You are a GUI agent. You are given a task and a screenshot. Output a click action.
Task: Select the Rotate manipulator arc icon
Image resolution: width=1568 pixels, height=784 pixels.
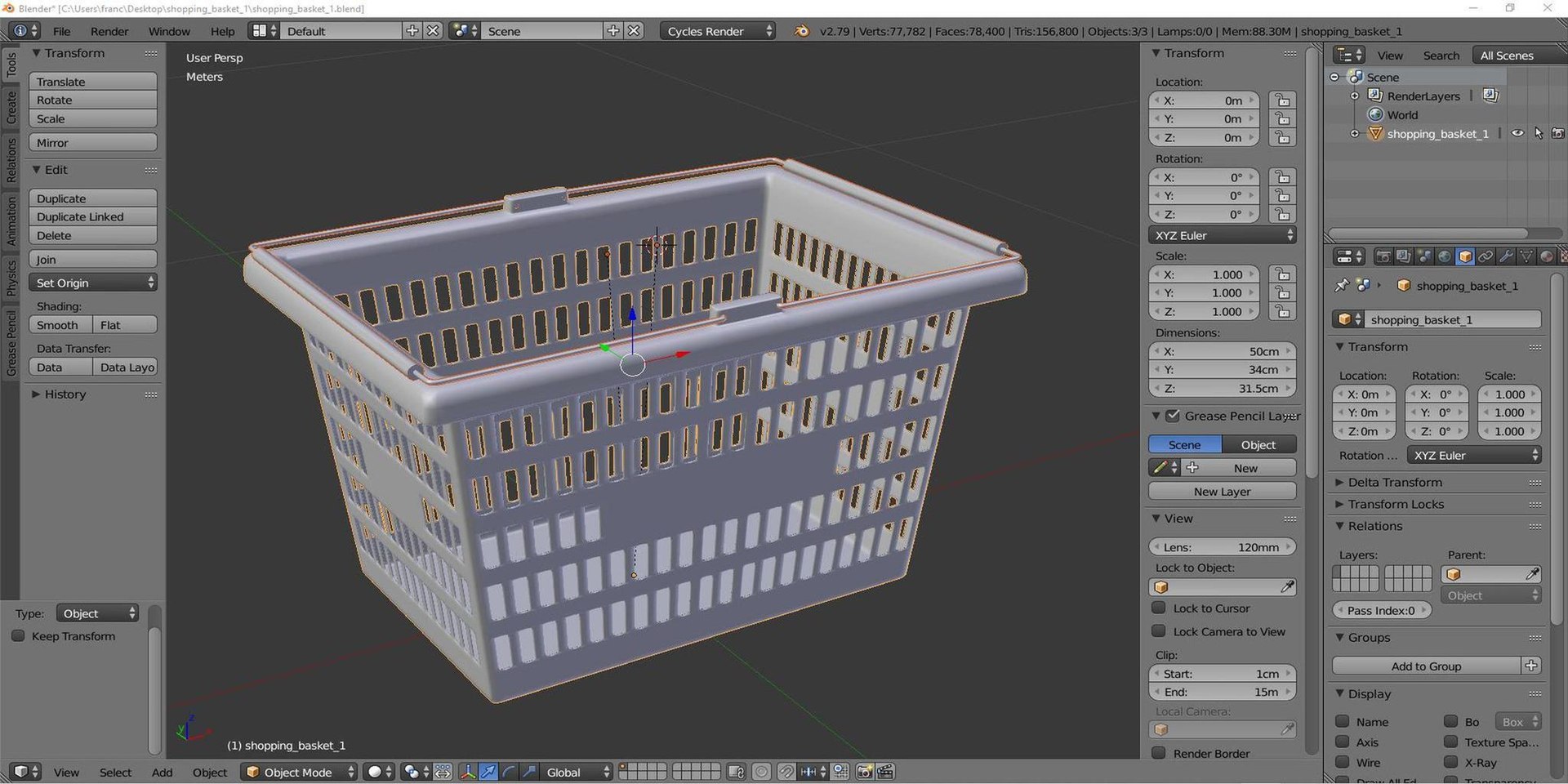[x=509, y=772]
